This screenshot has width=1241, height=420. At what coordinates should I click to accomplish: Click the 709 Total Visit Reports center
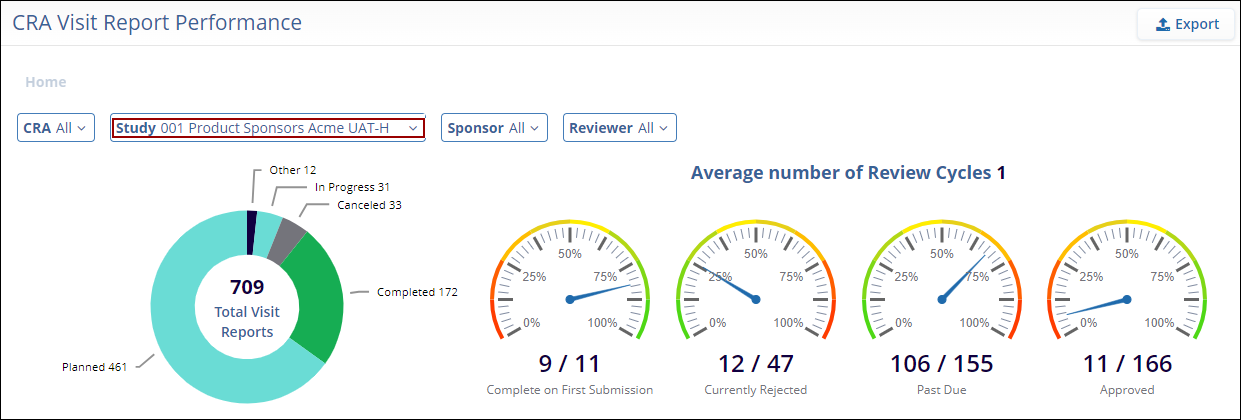[247, 308]
